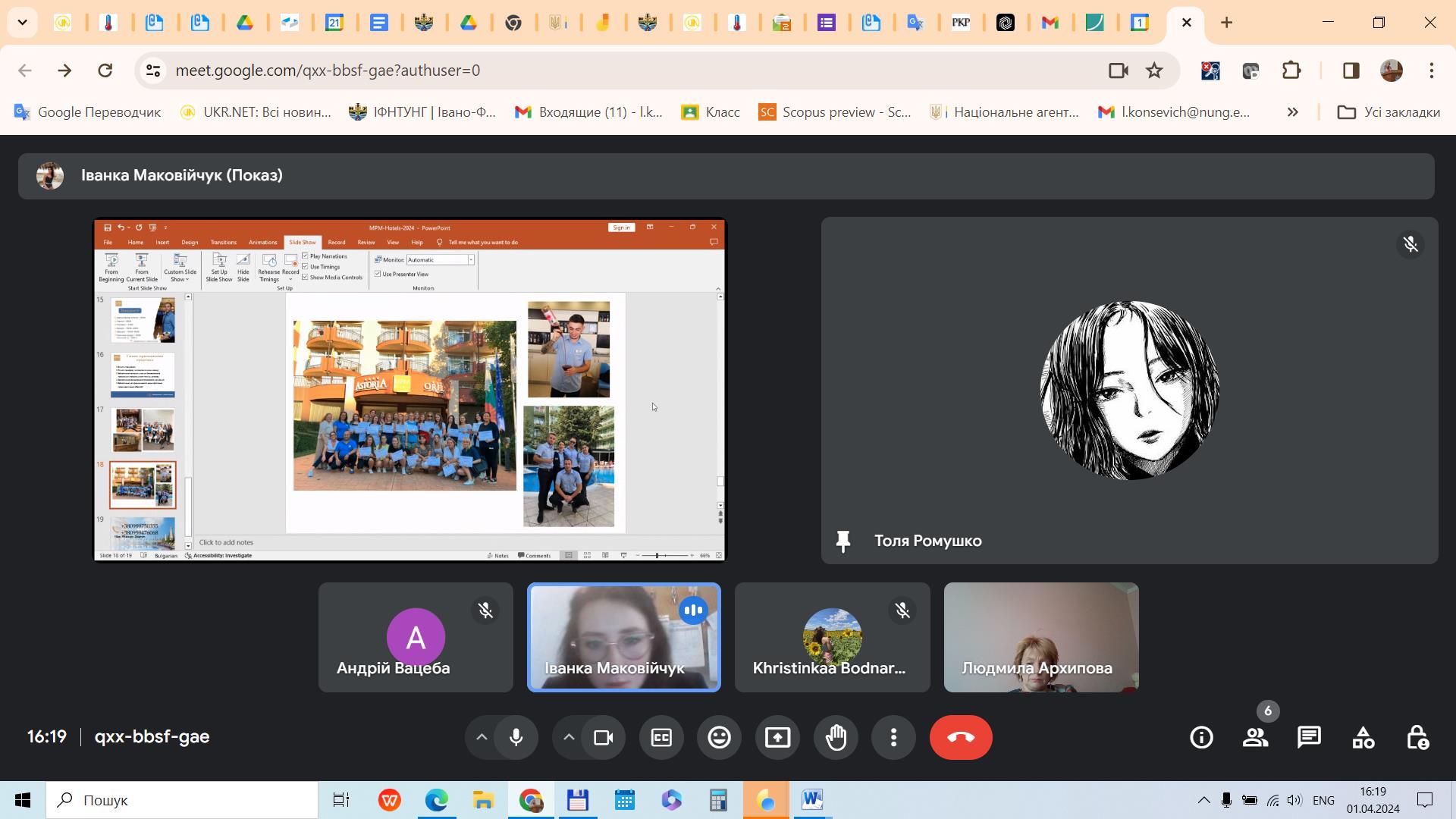This screenshot has width=1456, height=819.
Task: Click the raise hand icon
Action: (x=836, y=737)
